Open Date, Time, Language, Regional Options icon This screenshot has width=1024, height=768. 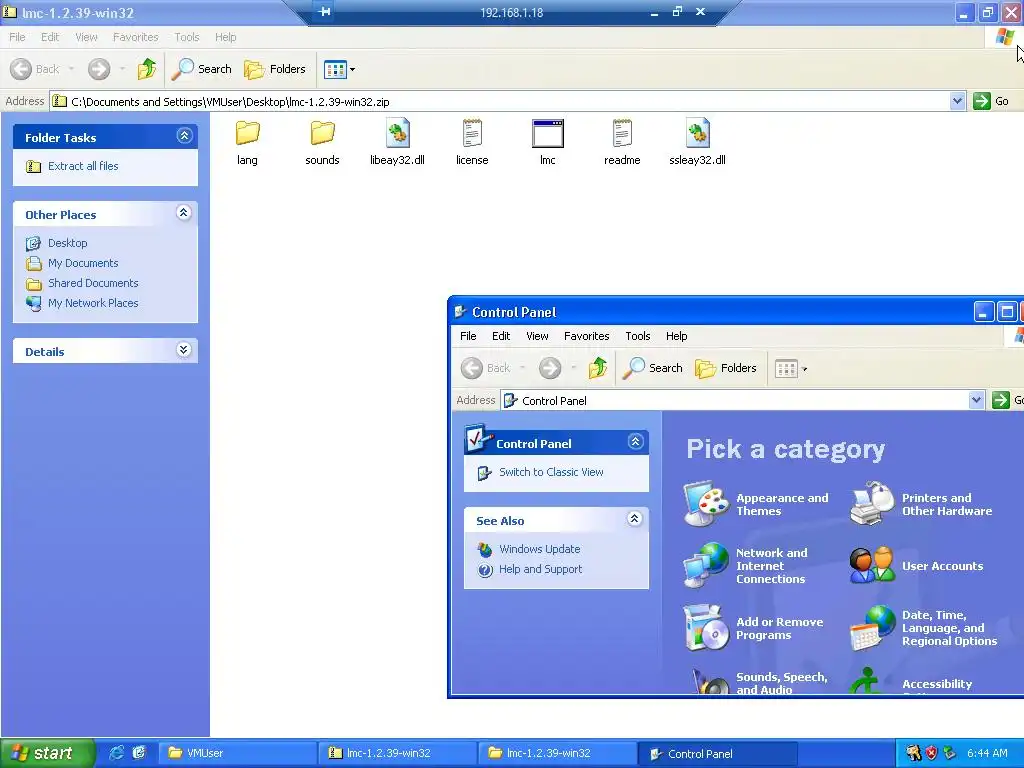pyautogui.click(x=872, y=628)
